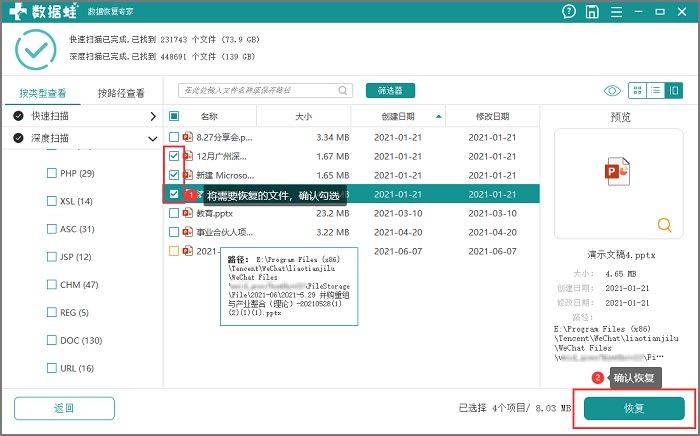Viewport: 700px width, 436px height.
Task: Click the 演示文稿4.pptx preview filename
Action: (621, 255)
